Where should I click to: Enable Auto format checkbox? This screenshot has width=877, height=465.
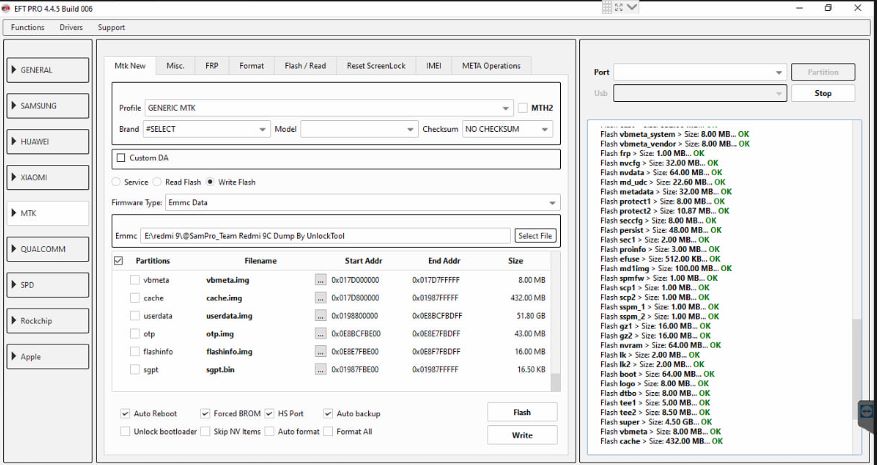[270, 431]
